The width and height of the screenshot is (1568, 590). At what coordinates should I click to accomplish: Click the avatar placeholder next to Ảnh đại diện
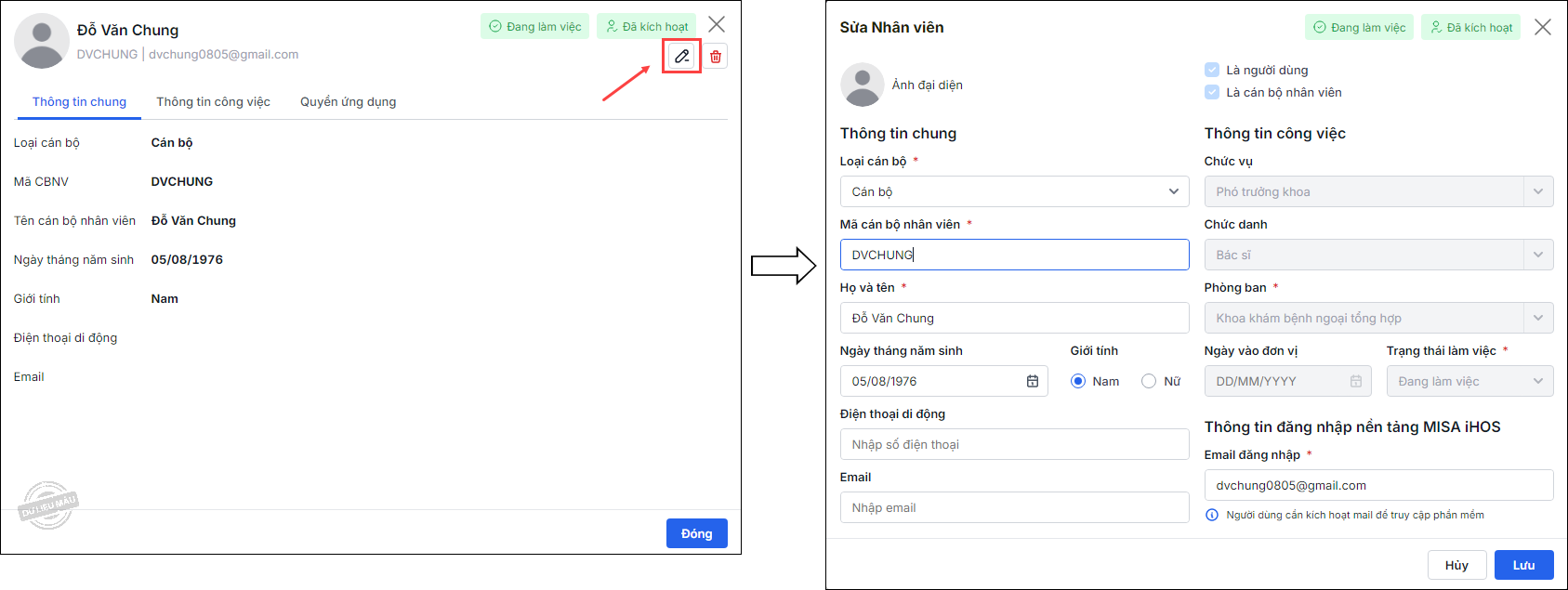863,85
